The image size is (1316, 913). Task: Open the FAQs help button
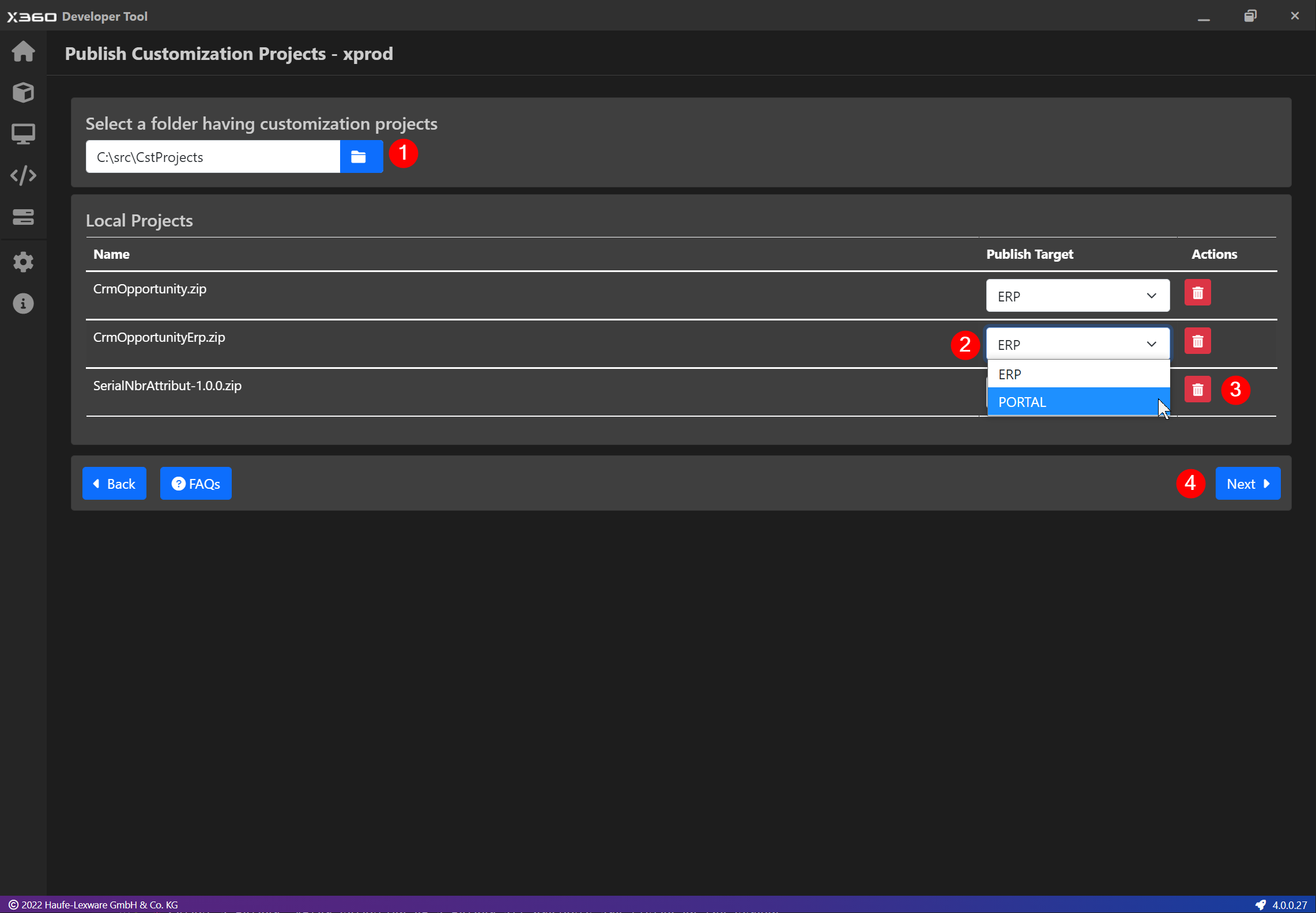pyautogui.click(x=195, y=484)
